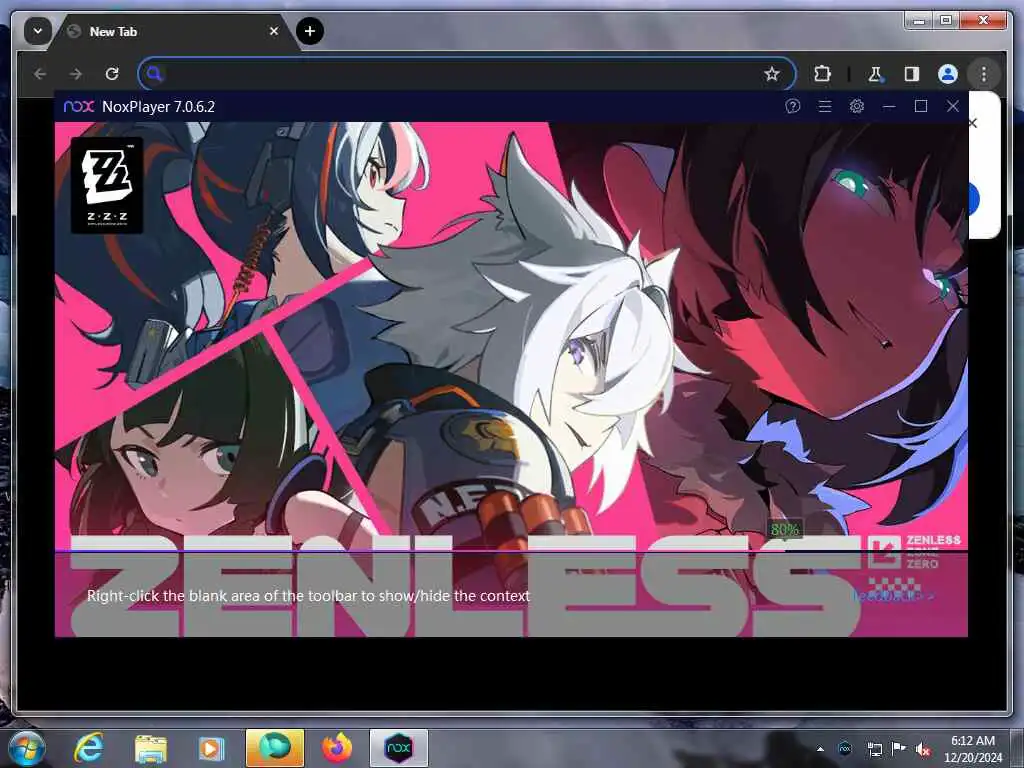Switch to NoxPlayer taskbar button
Viewport: 1024px width, 768px height.
tap(399, 748)
